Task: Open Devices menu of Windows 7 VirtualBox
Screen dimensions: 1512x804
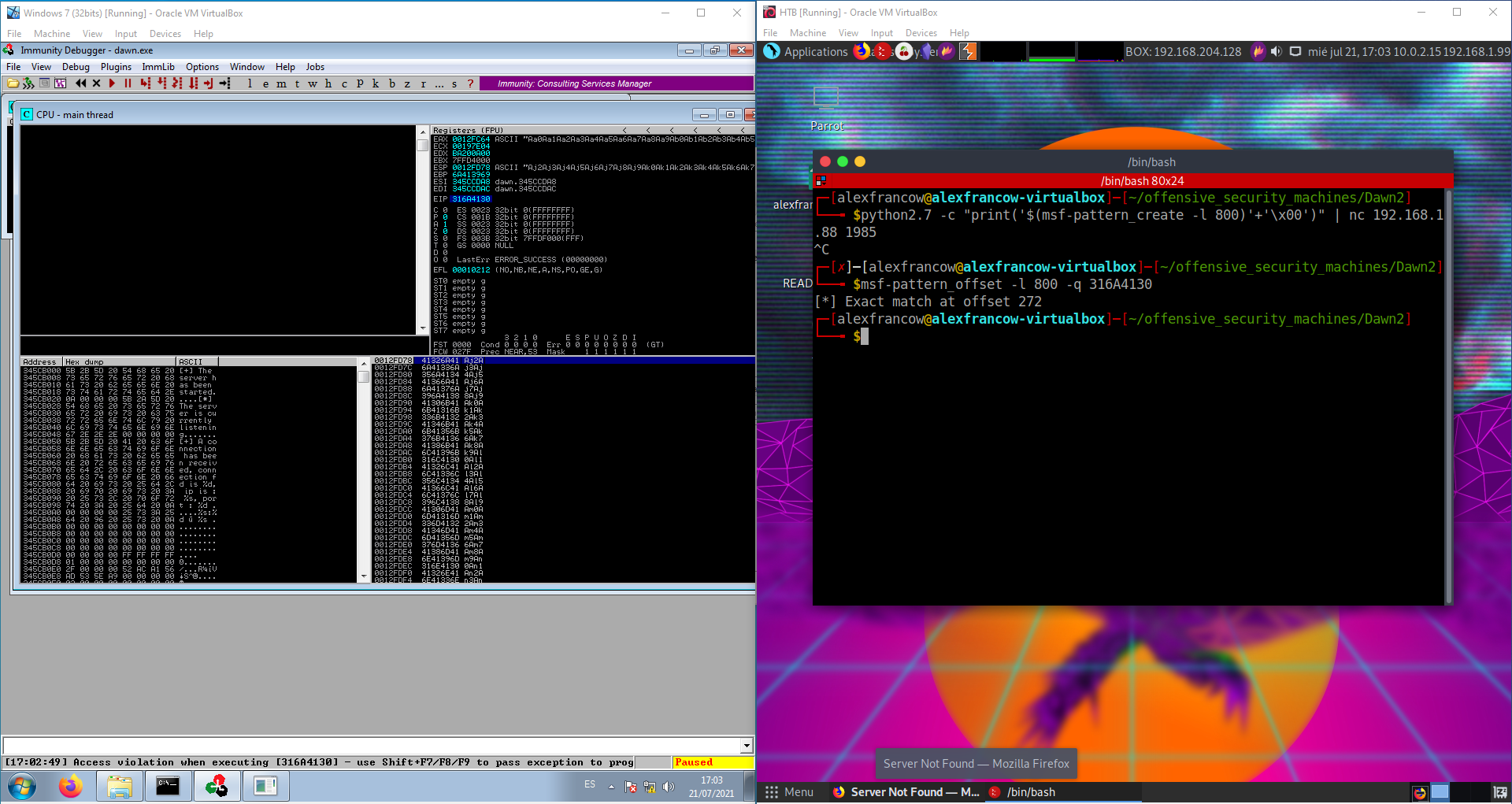Action: (165, 34)
